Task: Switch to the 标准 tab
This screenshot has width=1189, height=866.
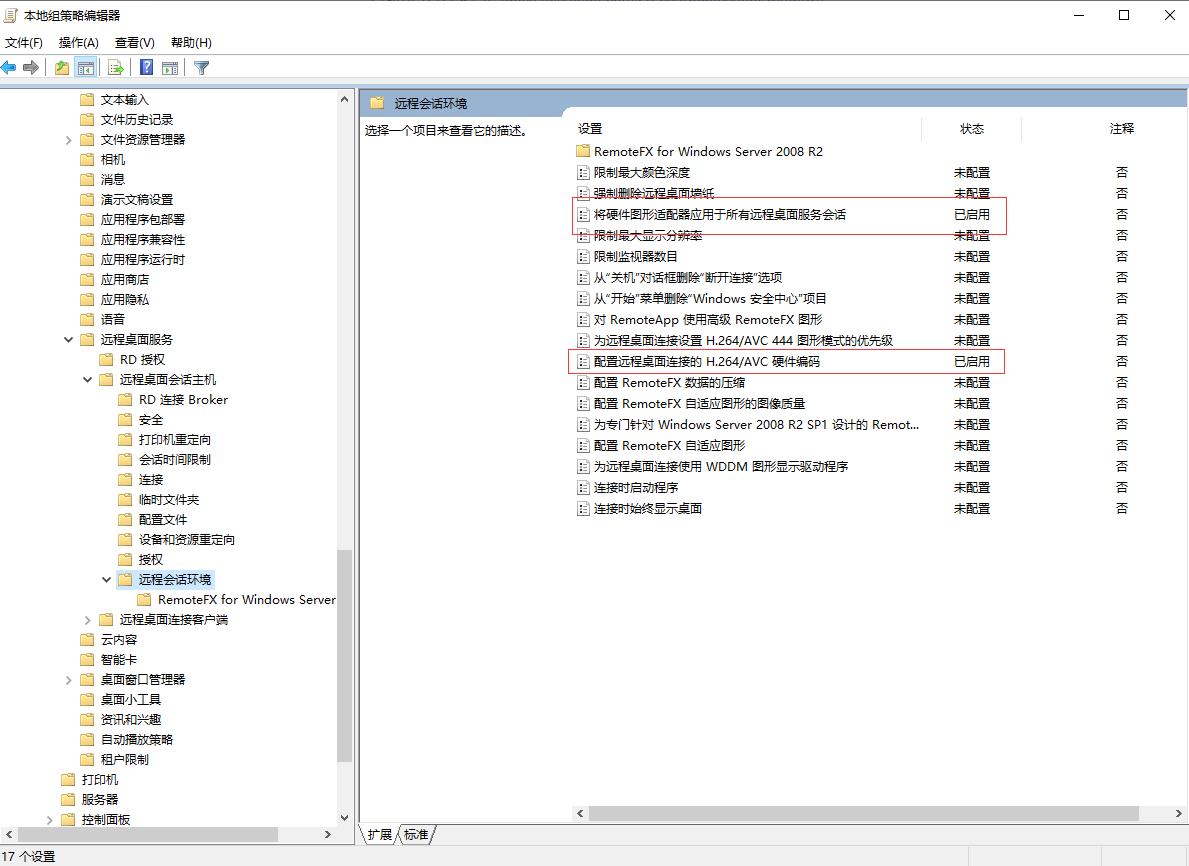Action: (416, 835)
